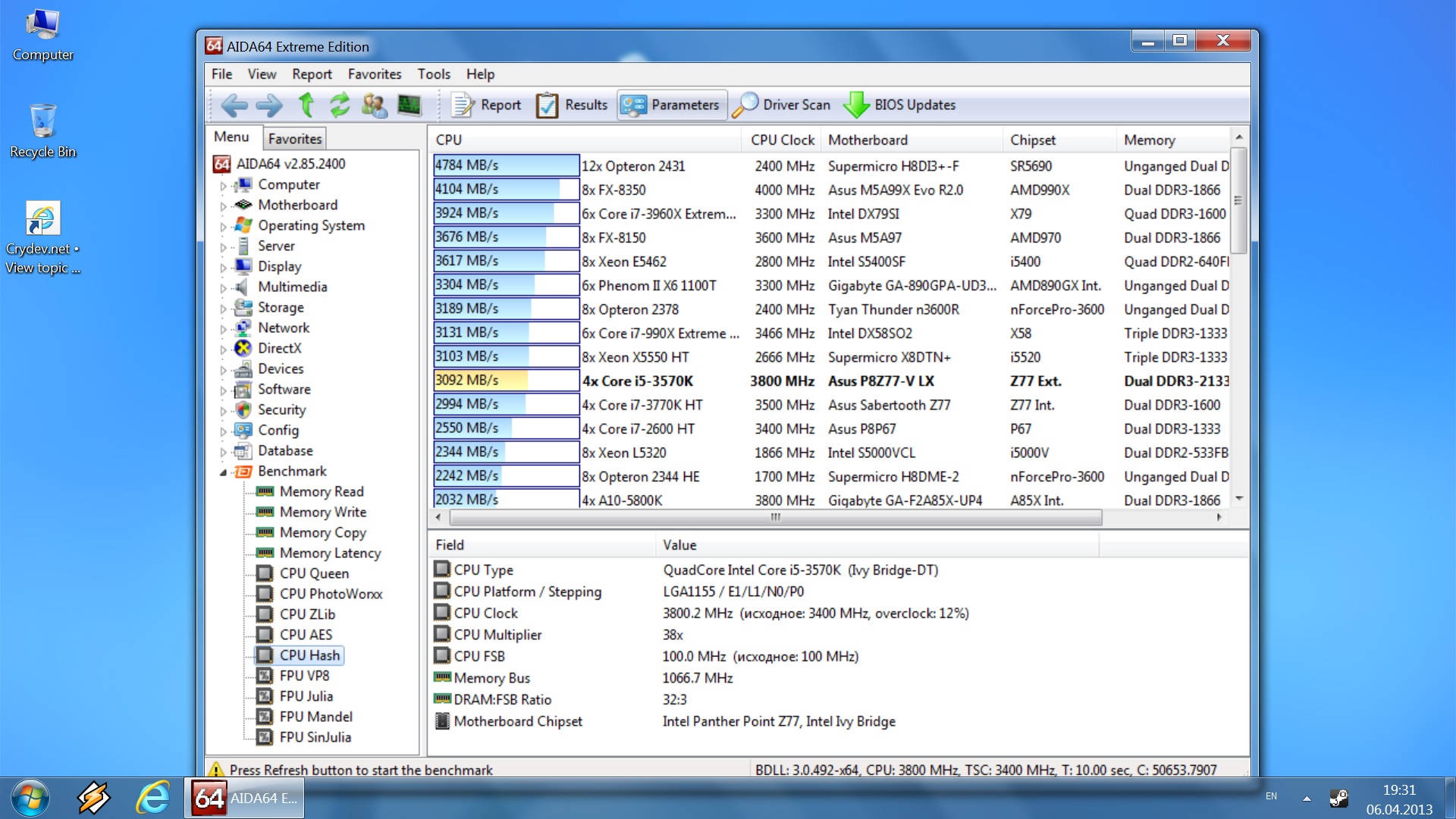Click the users icon in toolbar
Image resolution: width=1456 pixels, height=819 pixels.
pos(374,105)
